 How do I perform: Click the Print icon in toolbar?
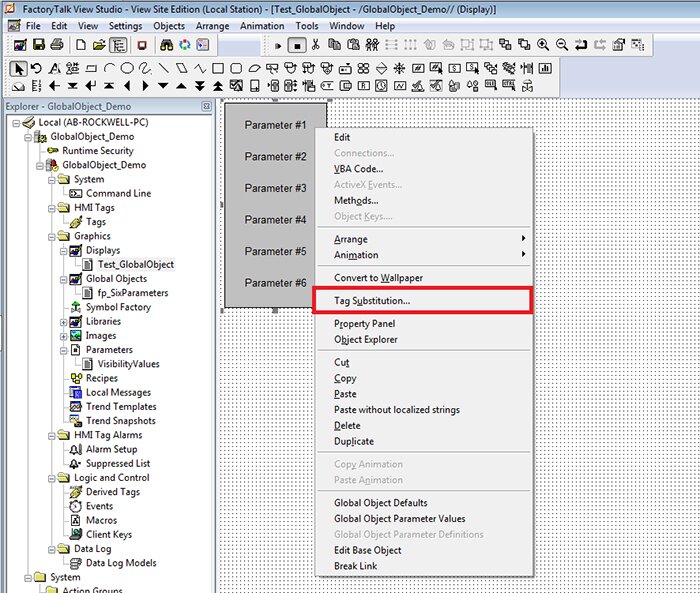coord(57,45)
